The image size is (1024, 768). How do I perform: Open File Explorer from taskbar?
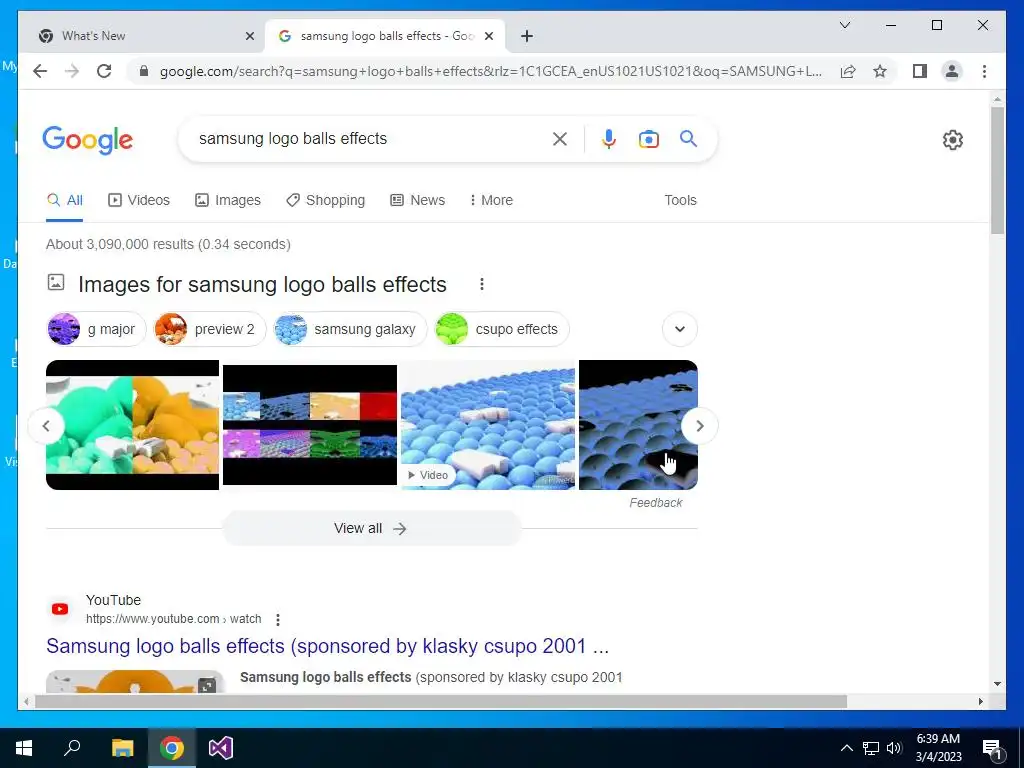122,748
